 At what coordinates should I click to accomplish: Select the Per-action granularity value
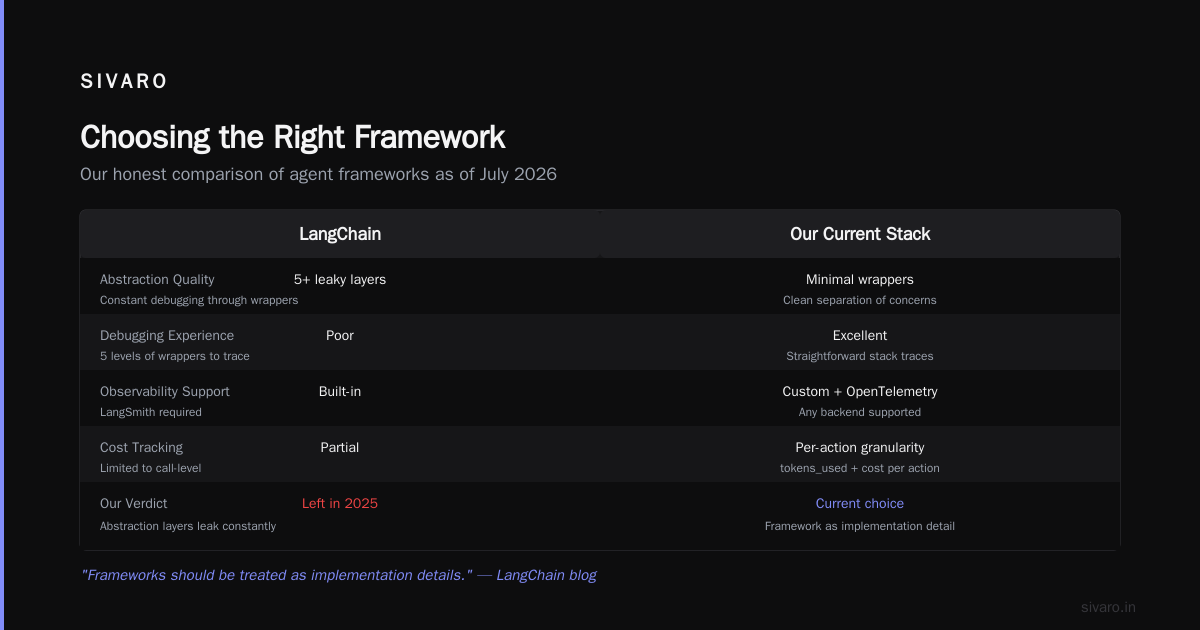click(860, 448)
